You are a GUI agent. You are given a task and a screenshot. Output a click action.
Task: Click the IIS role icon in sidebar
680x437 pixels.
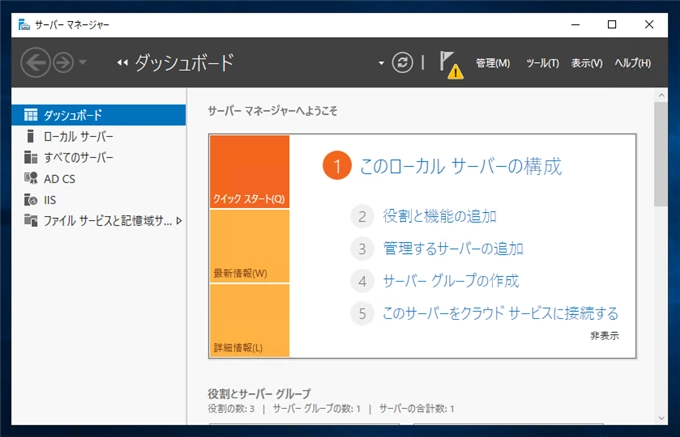pos(31,200)
